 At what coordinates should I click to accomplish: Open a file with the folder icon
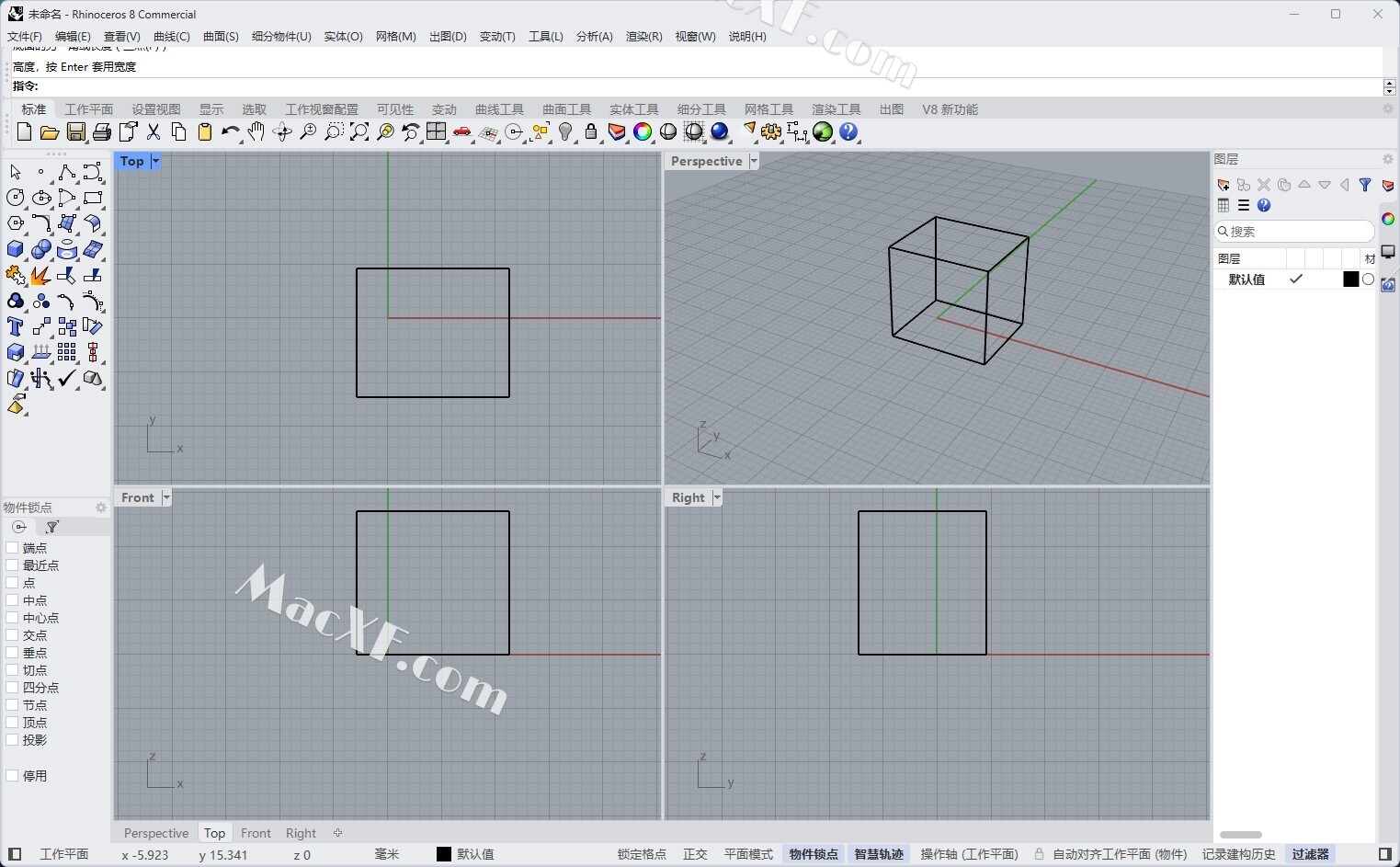pyautogui.click(x=50, y=131)
